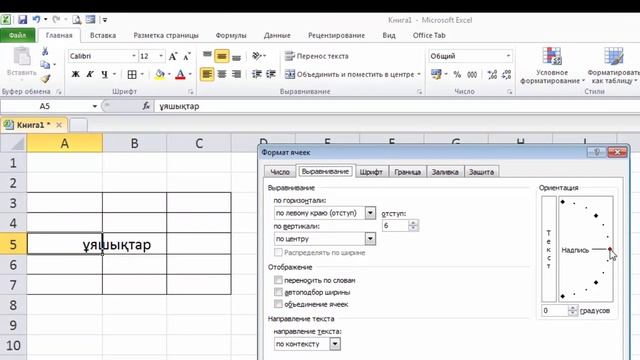
Task: Click the orientation dial Надпись pointer
Action: tap(610, 249)
